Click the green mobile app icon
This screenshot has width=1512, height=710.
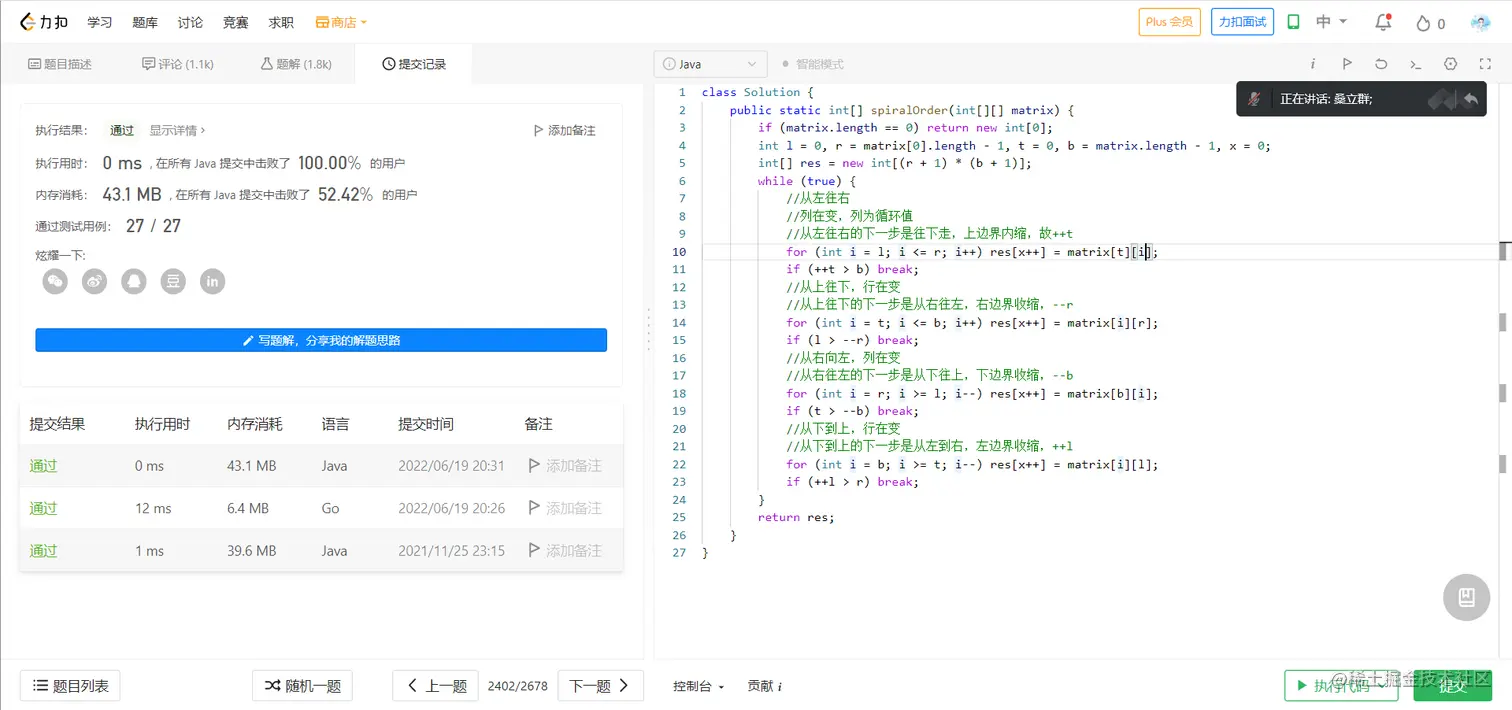(1293, 22)
